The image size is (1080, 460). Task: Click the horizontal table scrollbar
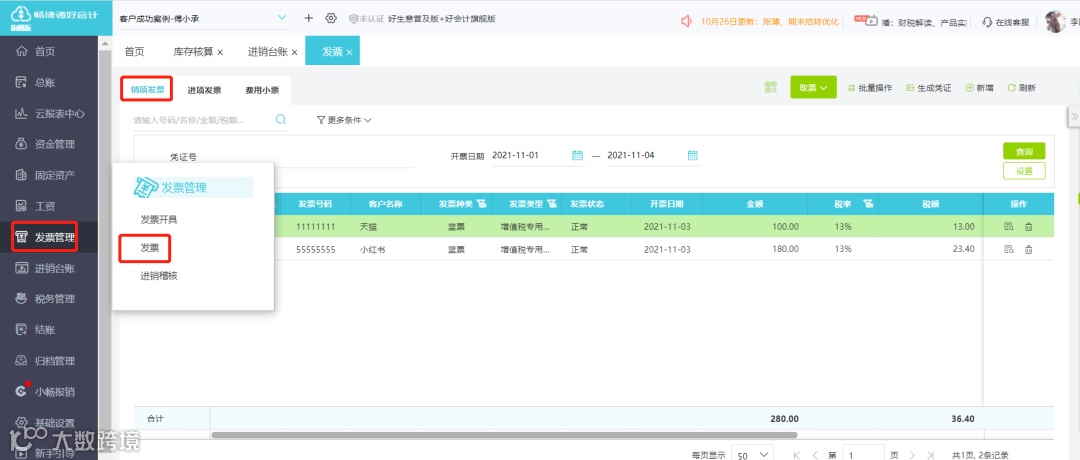504,435
